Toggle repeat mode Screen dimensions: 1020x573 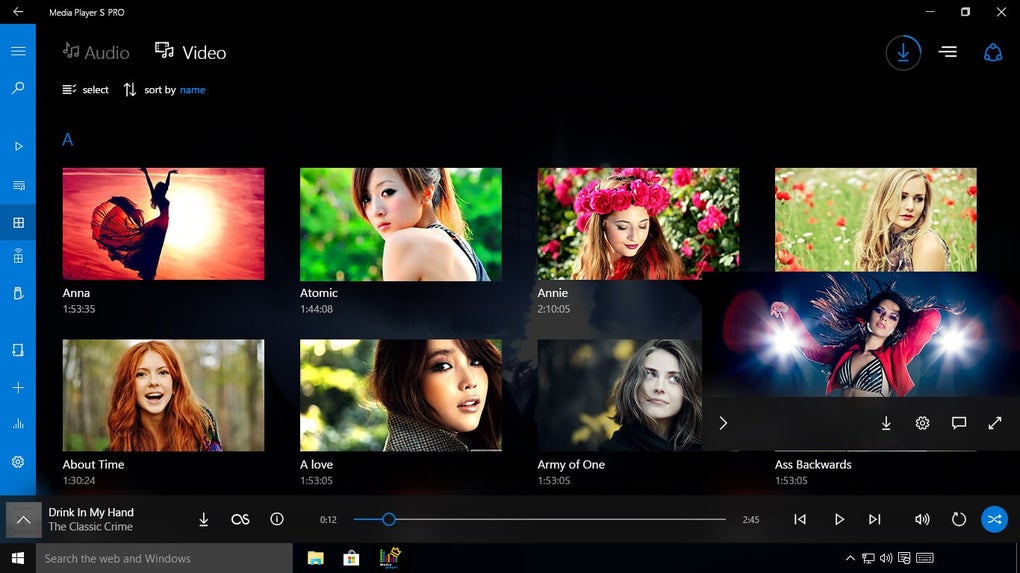point(959,519)
